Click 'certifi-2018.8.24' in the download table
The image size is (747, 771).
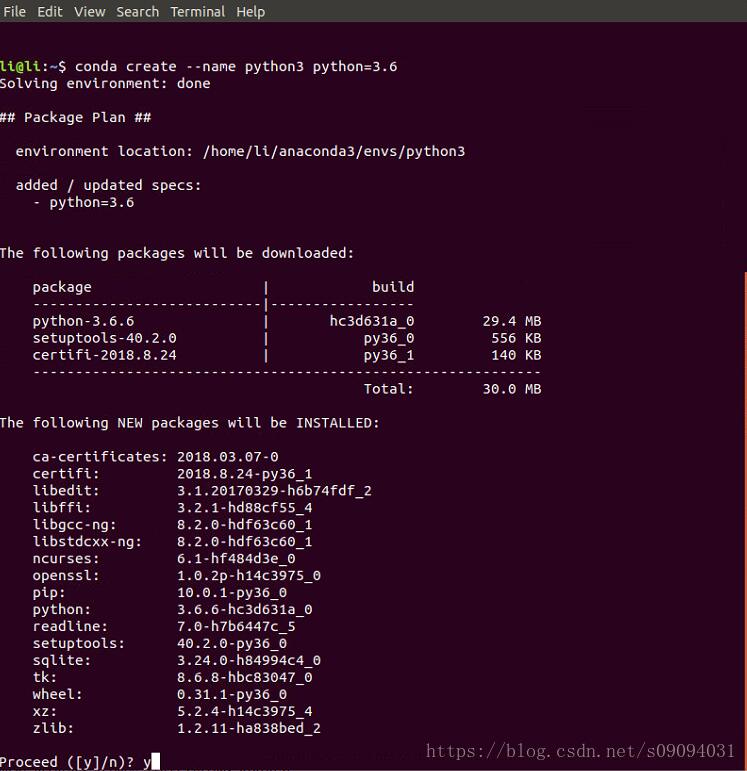104,355
